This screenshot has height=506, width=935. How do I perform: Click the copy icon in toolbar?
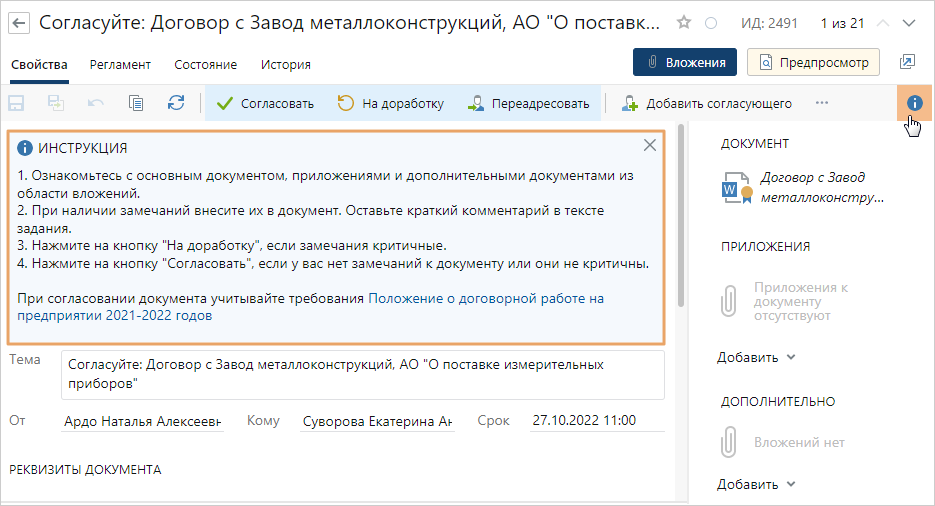pyautogui.click(x=136, y=103)
